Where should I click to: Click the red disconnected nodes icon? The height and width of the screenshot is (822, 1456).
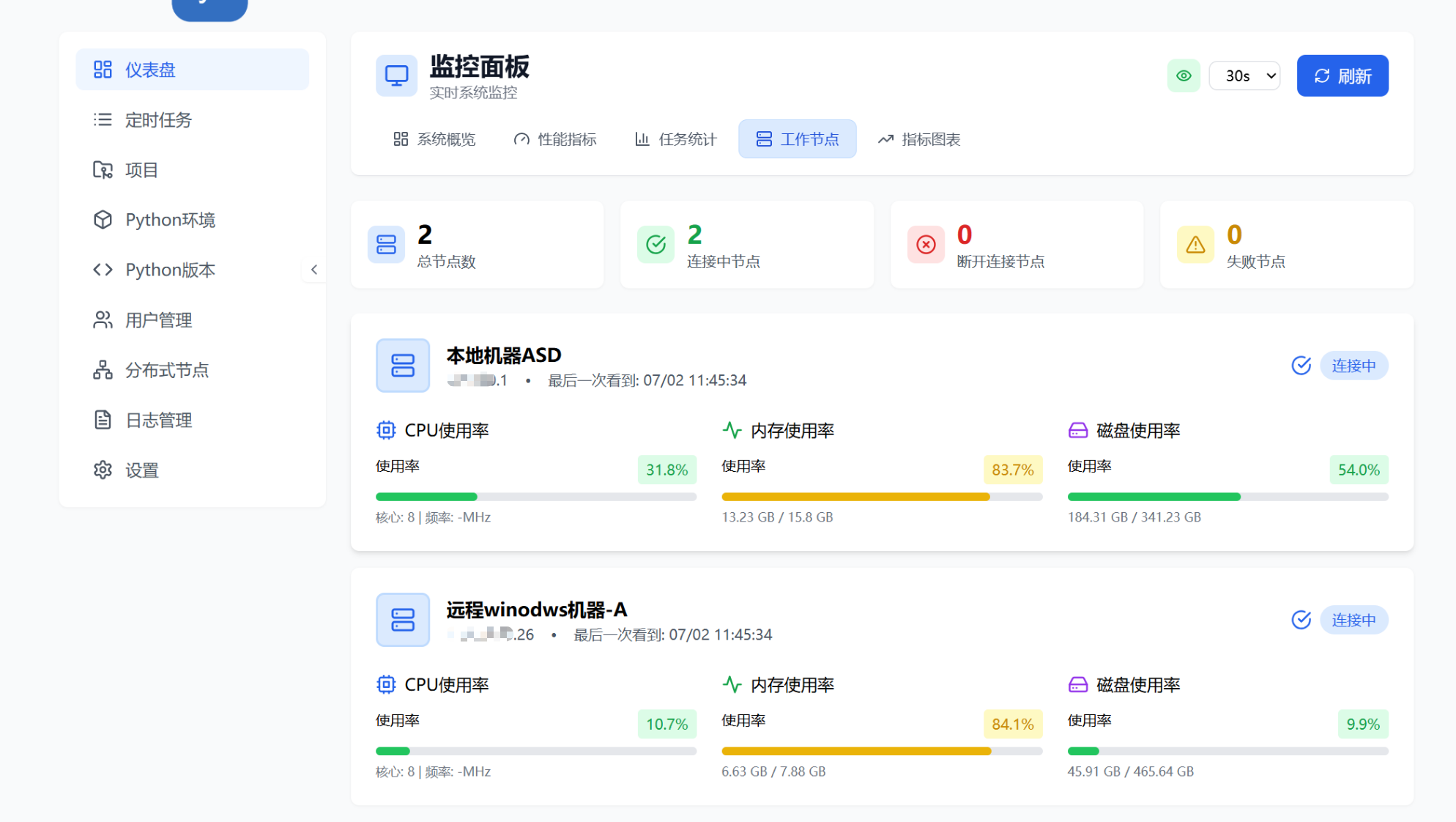coord(926,245)
